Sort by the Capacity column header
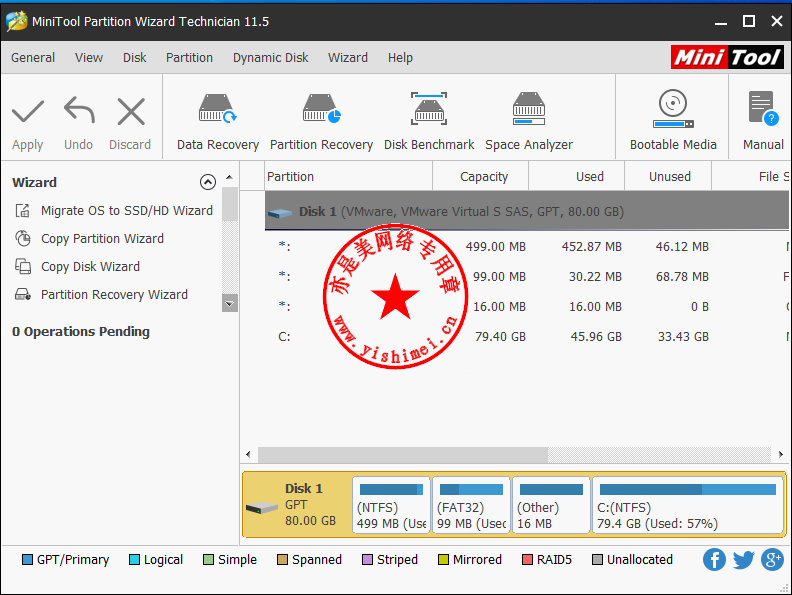 point(480,176)
